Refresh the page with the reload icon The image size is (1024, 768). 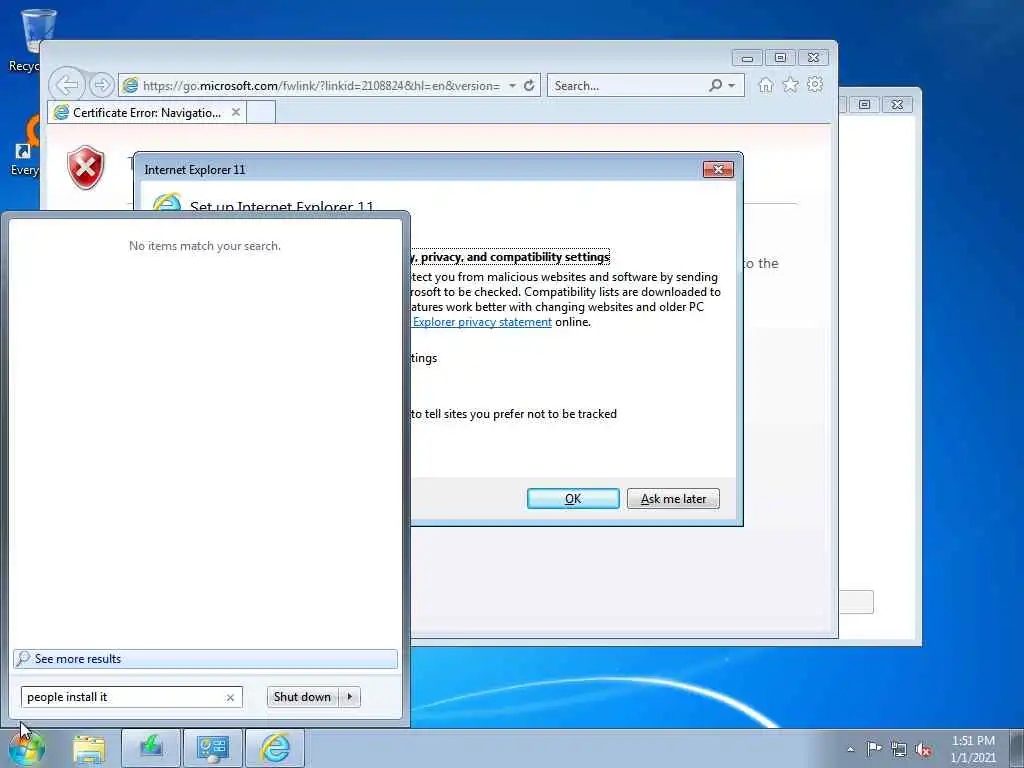coord(529,86)
